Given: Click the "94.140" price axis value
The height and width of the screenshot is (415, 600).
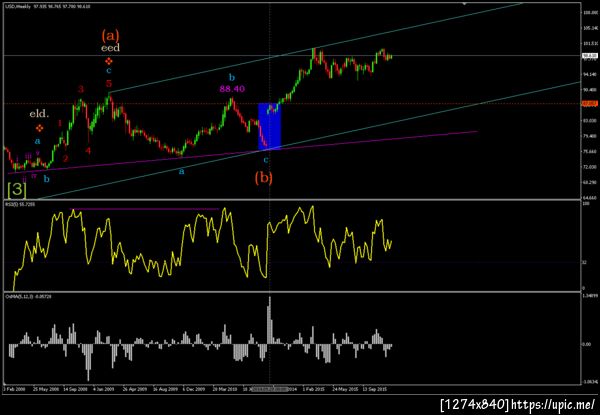Looking at the screenshot, I should coord(589,74).
